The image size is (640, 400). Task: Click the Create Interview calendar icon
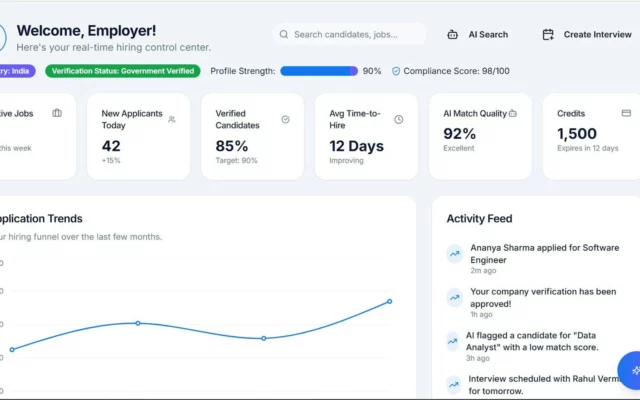[548, 35]
